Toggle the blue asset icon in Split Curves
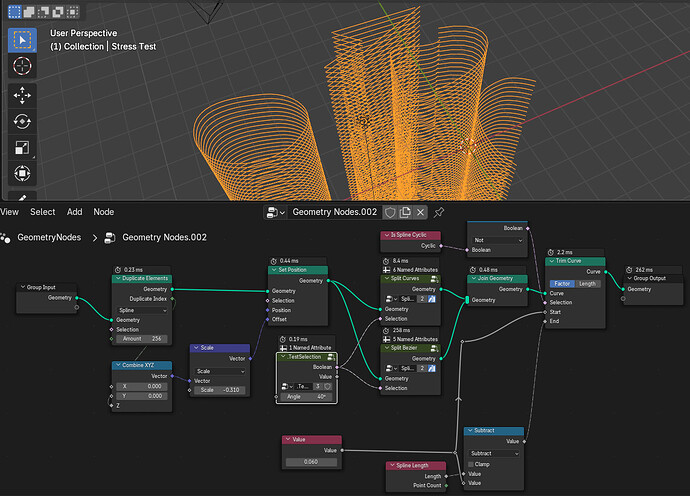The image size is (690, 496). [x=431, y=299]
